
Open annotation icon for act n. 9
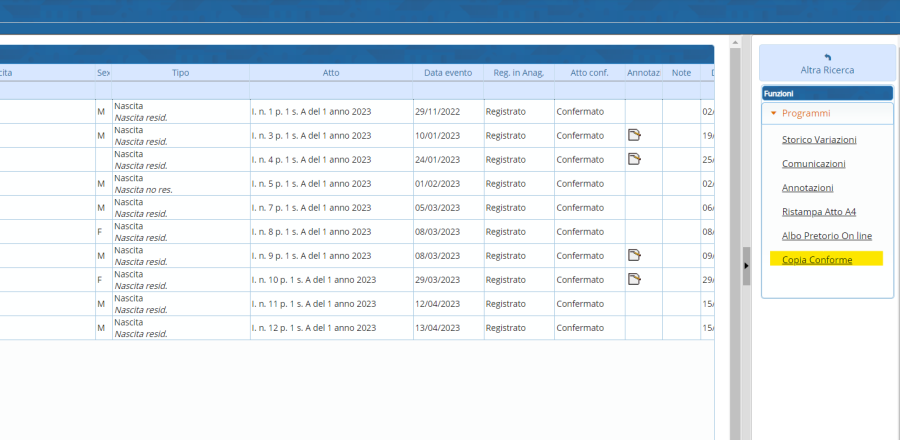point(634,255)
